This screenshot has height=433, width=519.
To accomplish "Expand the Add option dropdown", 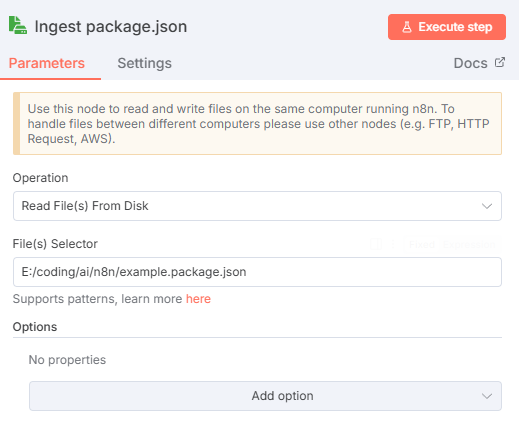I will coord(265,396).
